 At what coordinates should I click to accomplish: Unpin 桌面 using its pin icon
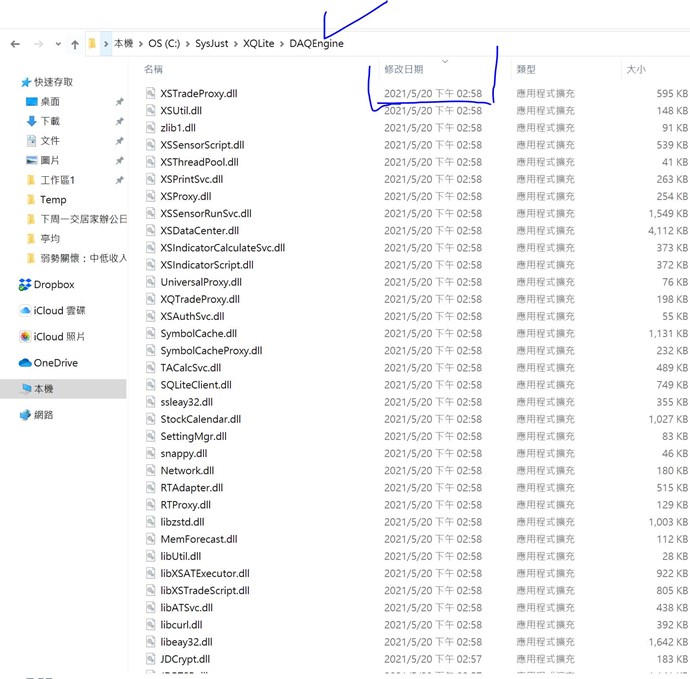(119, 102)
